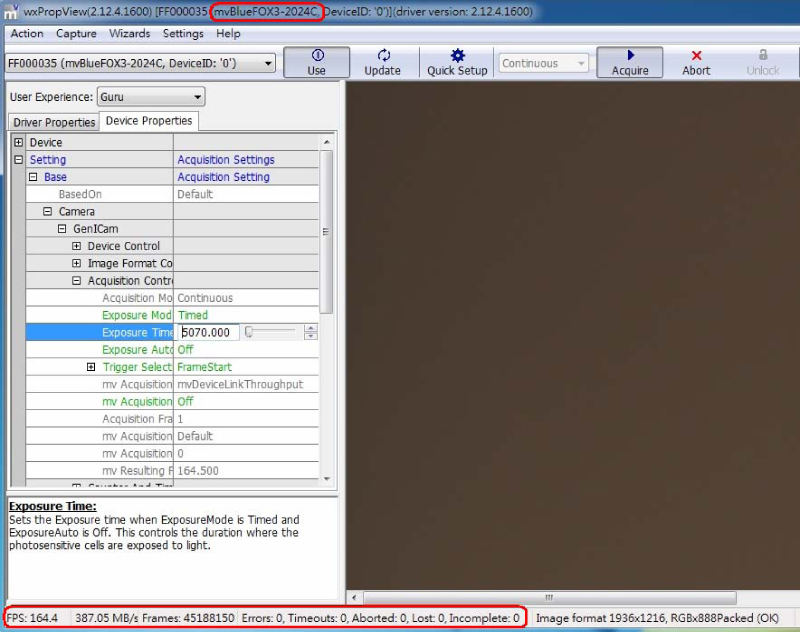Open the Capture menu
Screen dimensions: 800x632
point(76,33)
